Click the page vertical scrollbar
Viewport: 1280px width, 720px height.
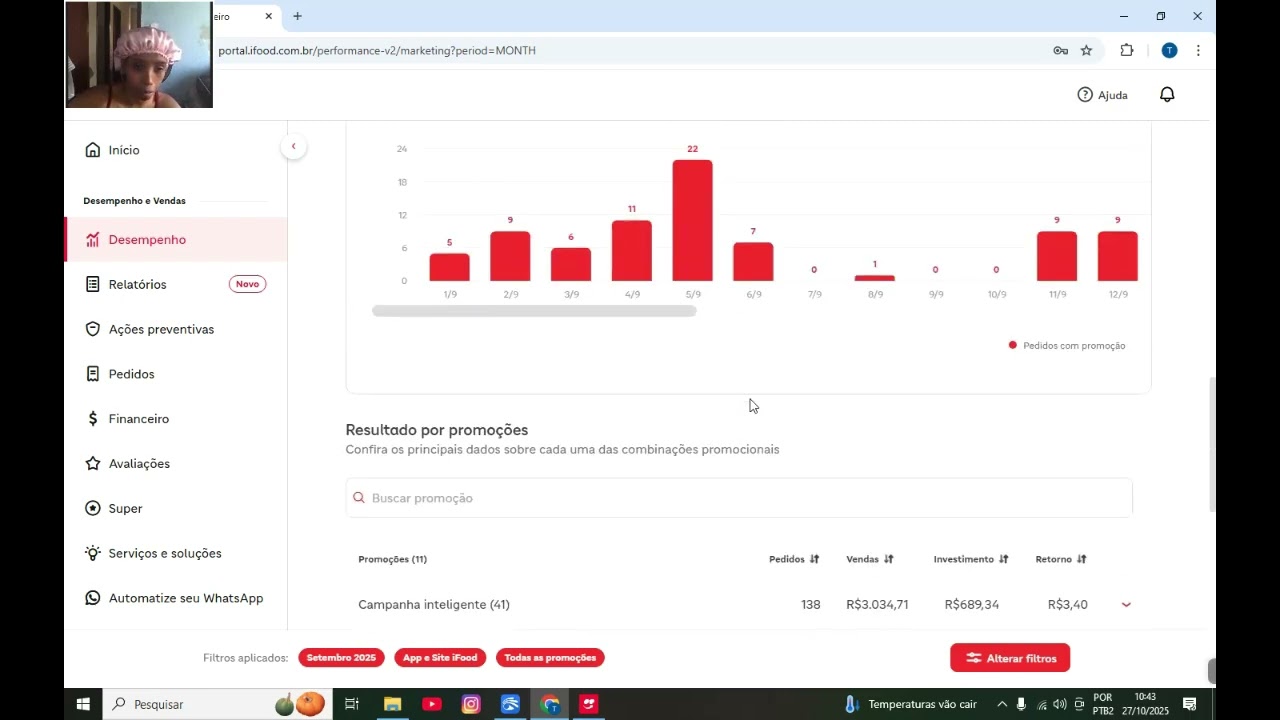1212,445
